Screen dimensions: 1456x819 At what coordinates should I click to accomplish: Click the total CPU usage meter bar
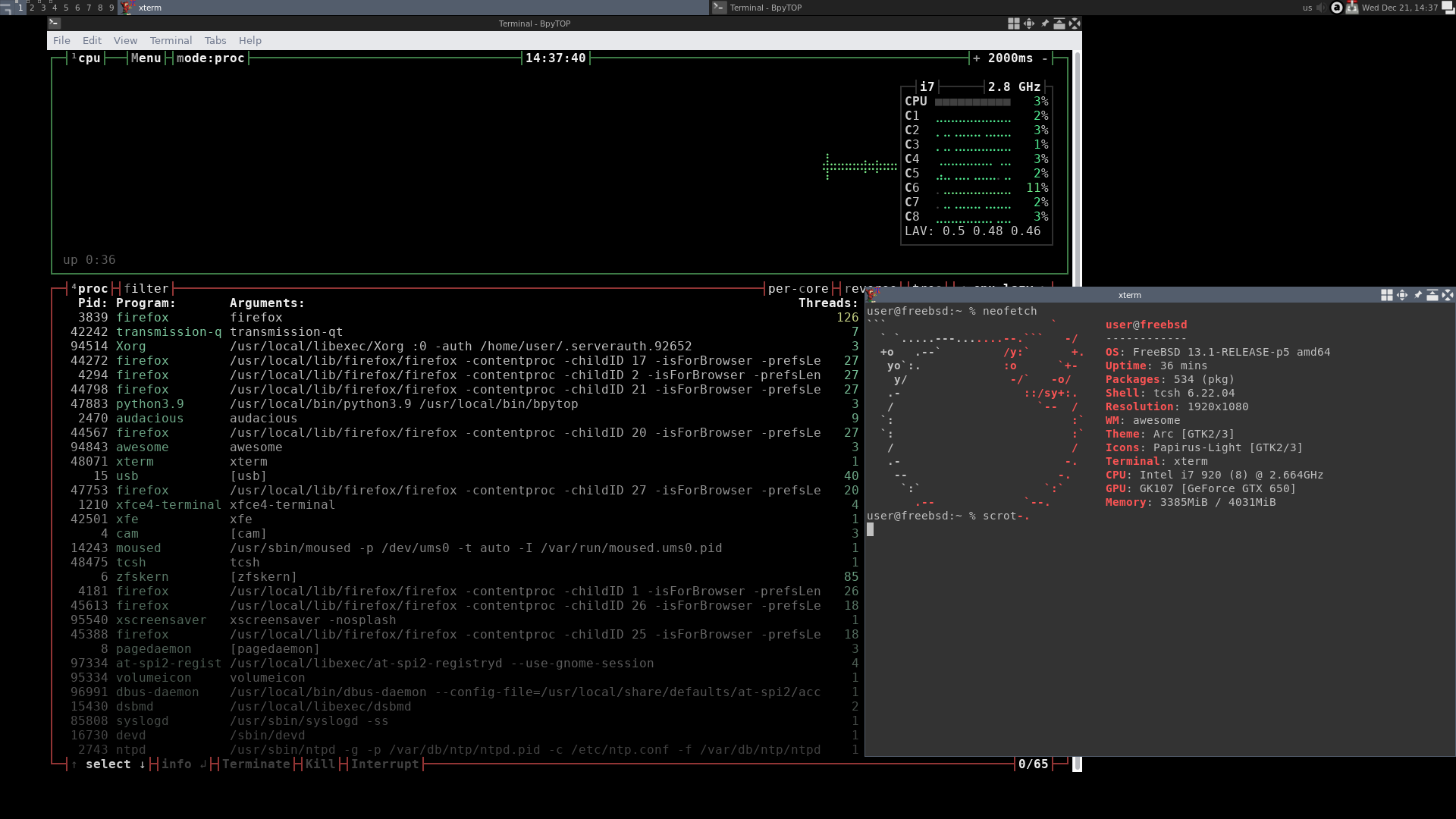tap(972, 102)
